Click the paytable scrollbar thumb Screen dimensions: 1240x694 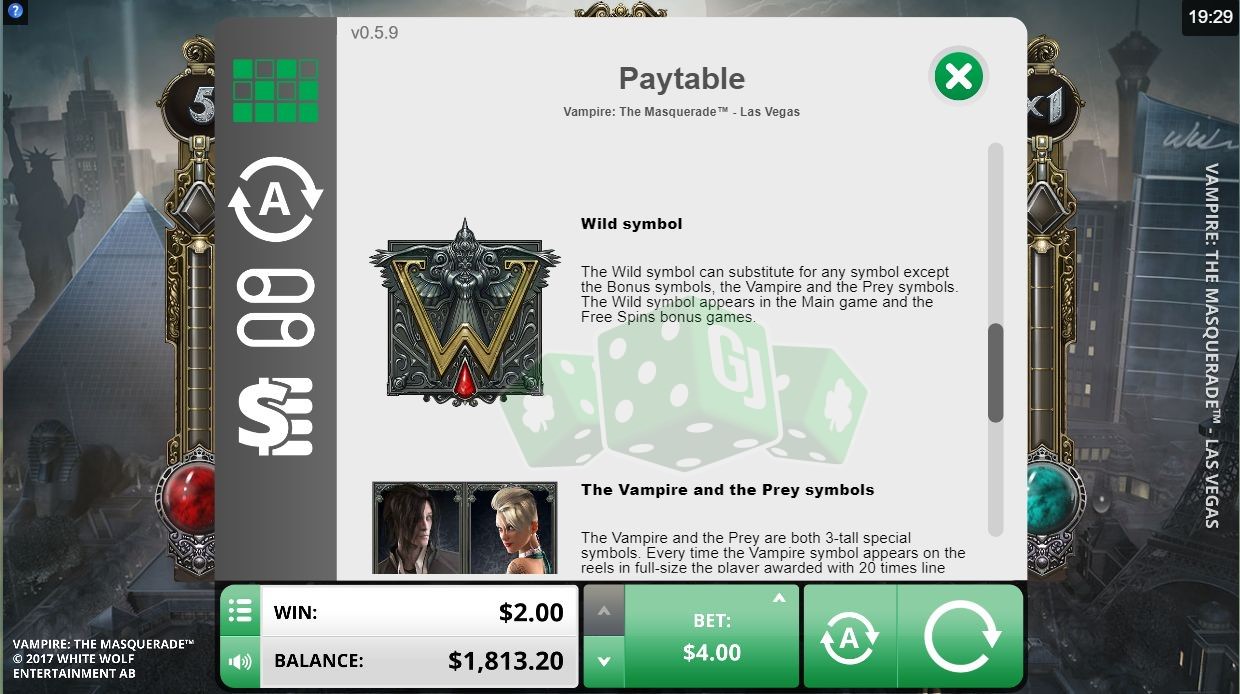(x=995, y=372)
